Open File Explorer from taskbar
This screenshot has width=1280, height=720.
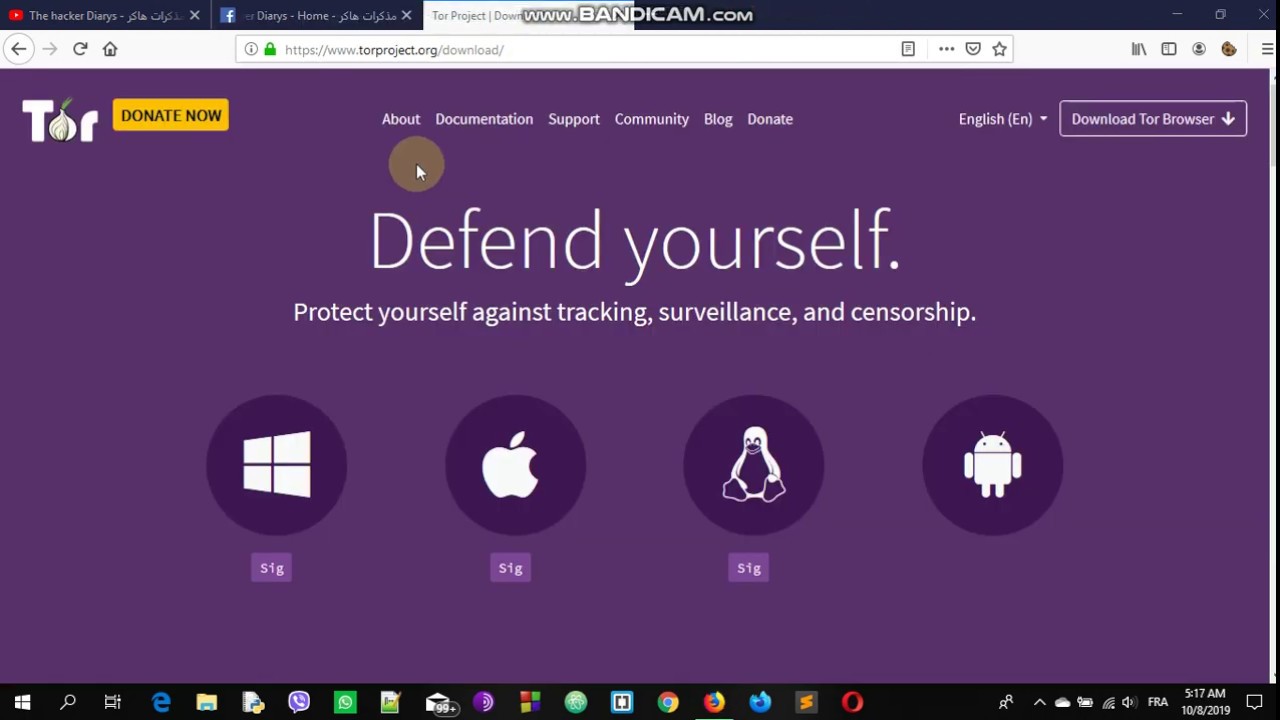pos(207,702)
